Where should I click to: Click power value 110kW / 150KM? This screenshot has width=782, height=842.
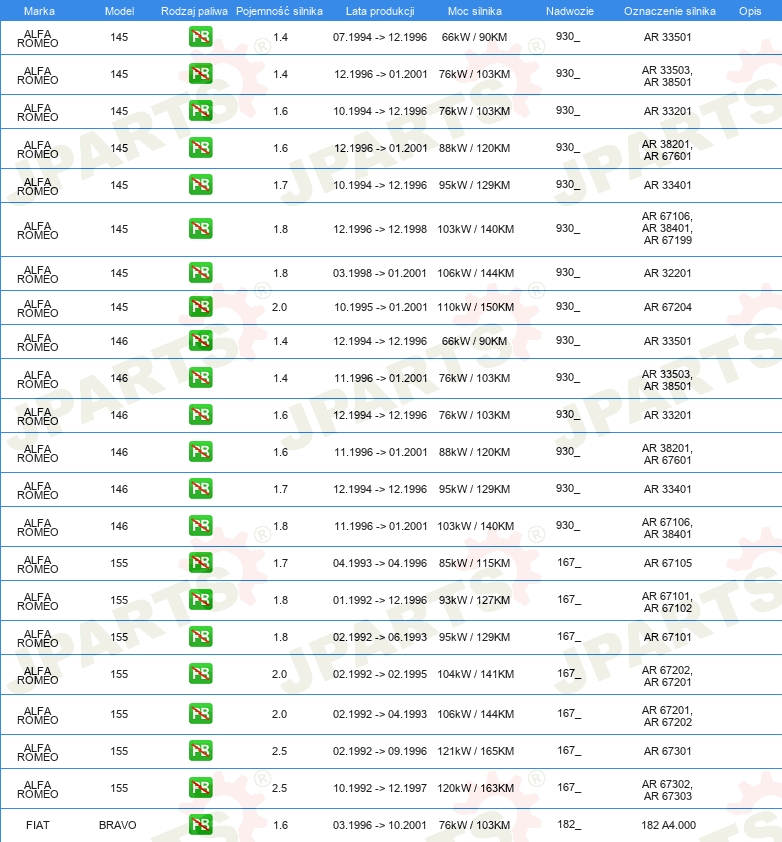475,307
